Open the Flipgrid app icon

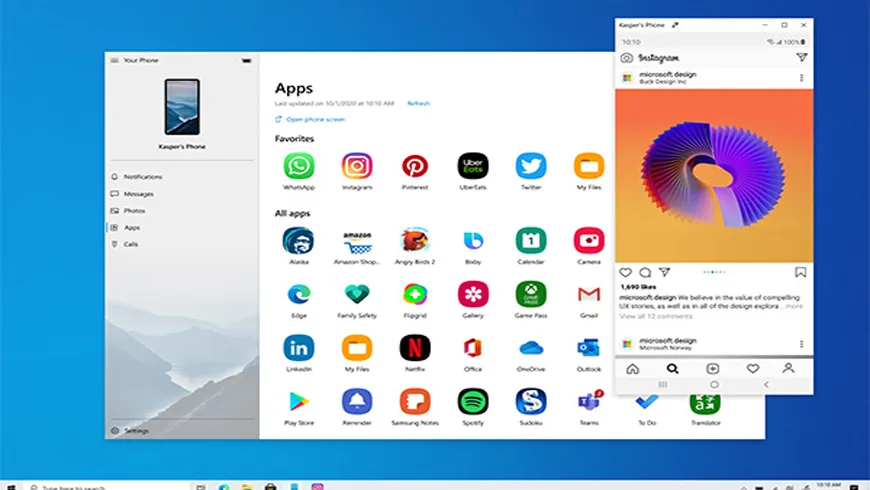tap(415, 295)
